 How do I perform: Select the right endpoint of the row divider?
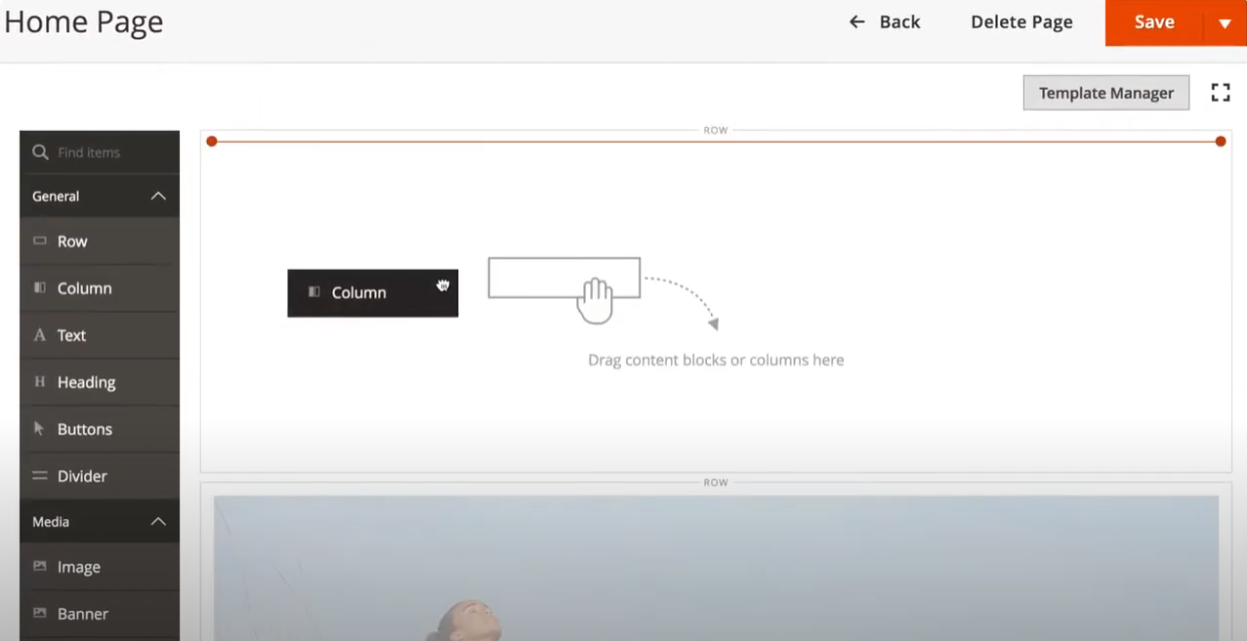point(1220,141)
